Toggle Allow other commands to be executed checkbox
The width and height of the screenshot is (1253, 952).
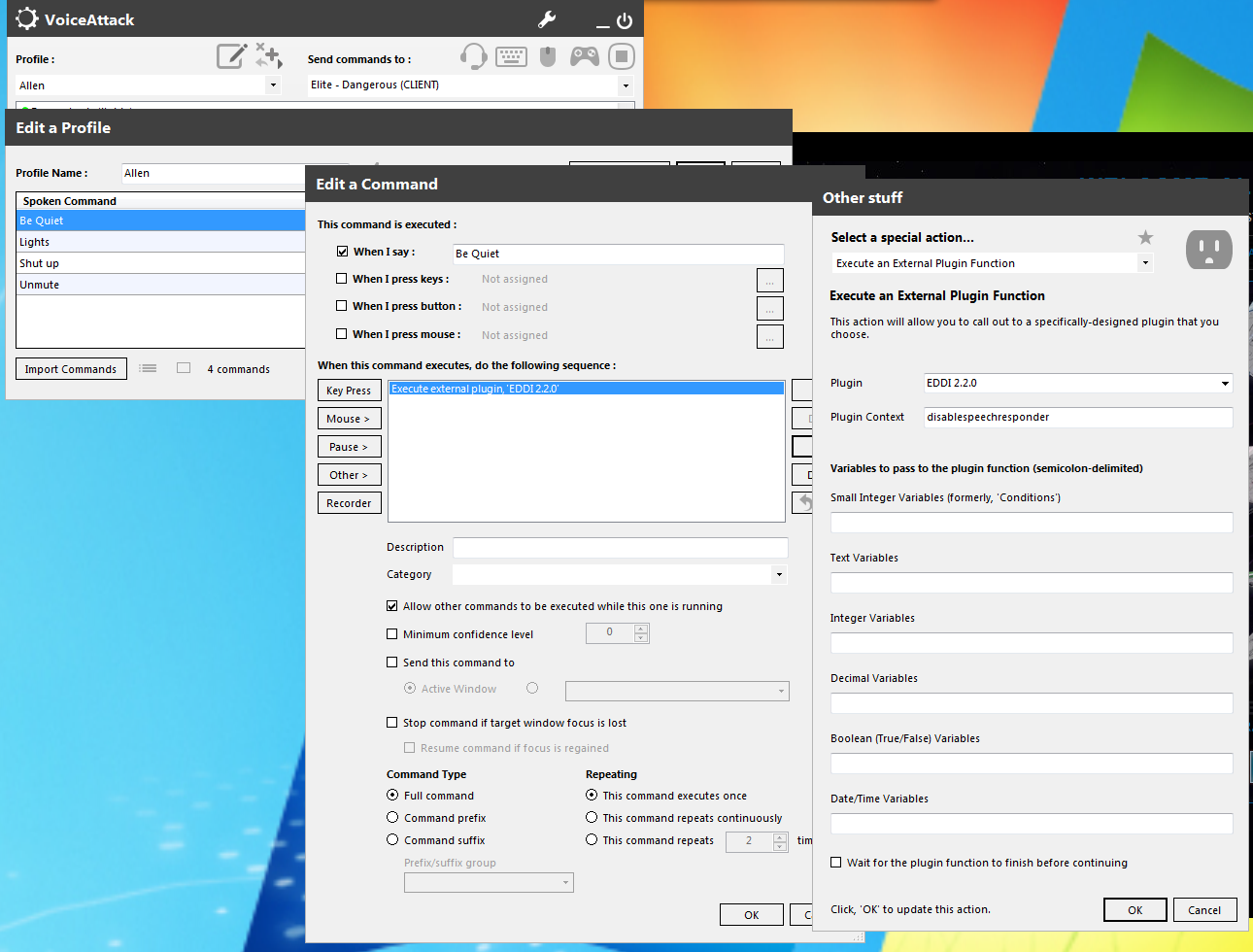pos(392,605)
